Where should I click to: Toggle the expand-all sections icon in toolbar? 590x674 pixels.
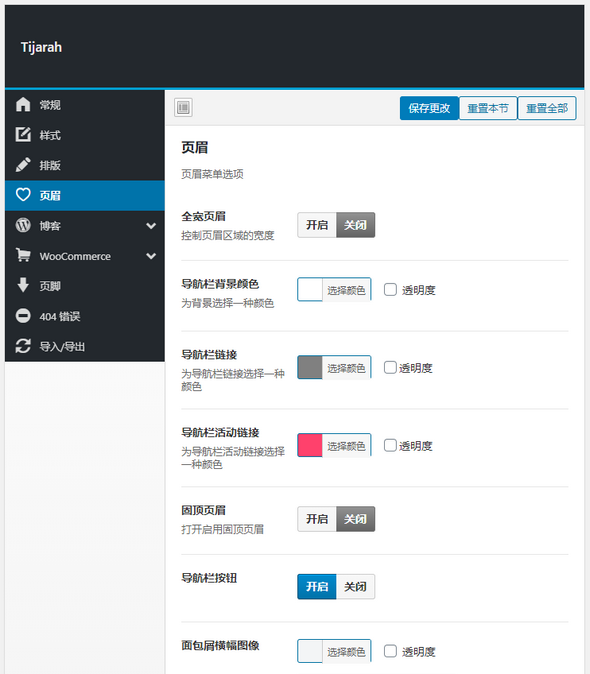183,107
